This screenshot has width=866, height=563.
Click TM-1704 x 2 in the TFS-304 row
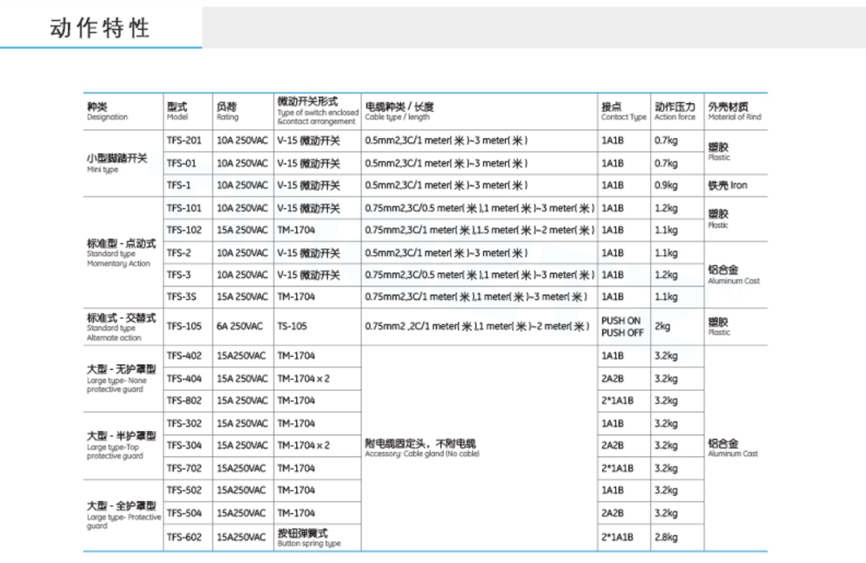(303, 445)
